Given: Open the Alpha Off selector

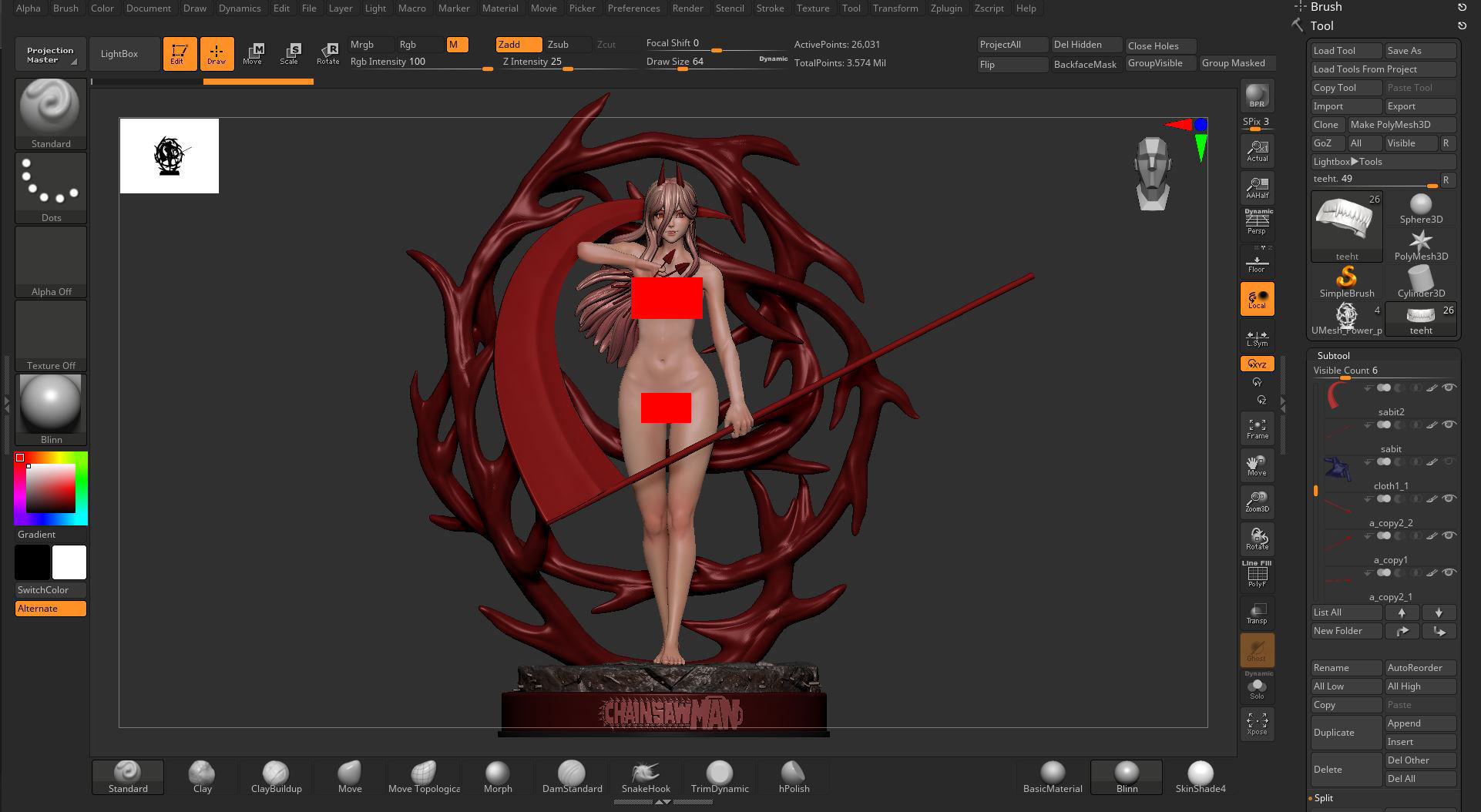Looking at the screenshot, I should tap(51, 262).
